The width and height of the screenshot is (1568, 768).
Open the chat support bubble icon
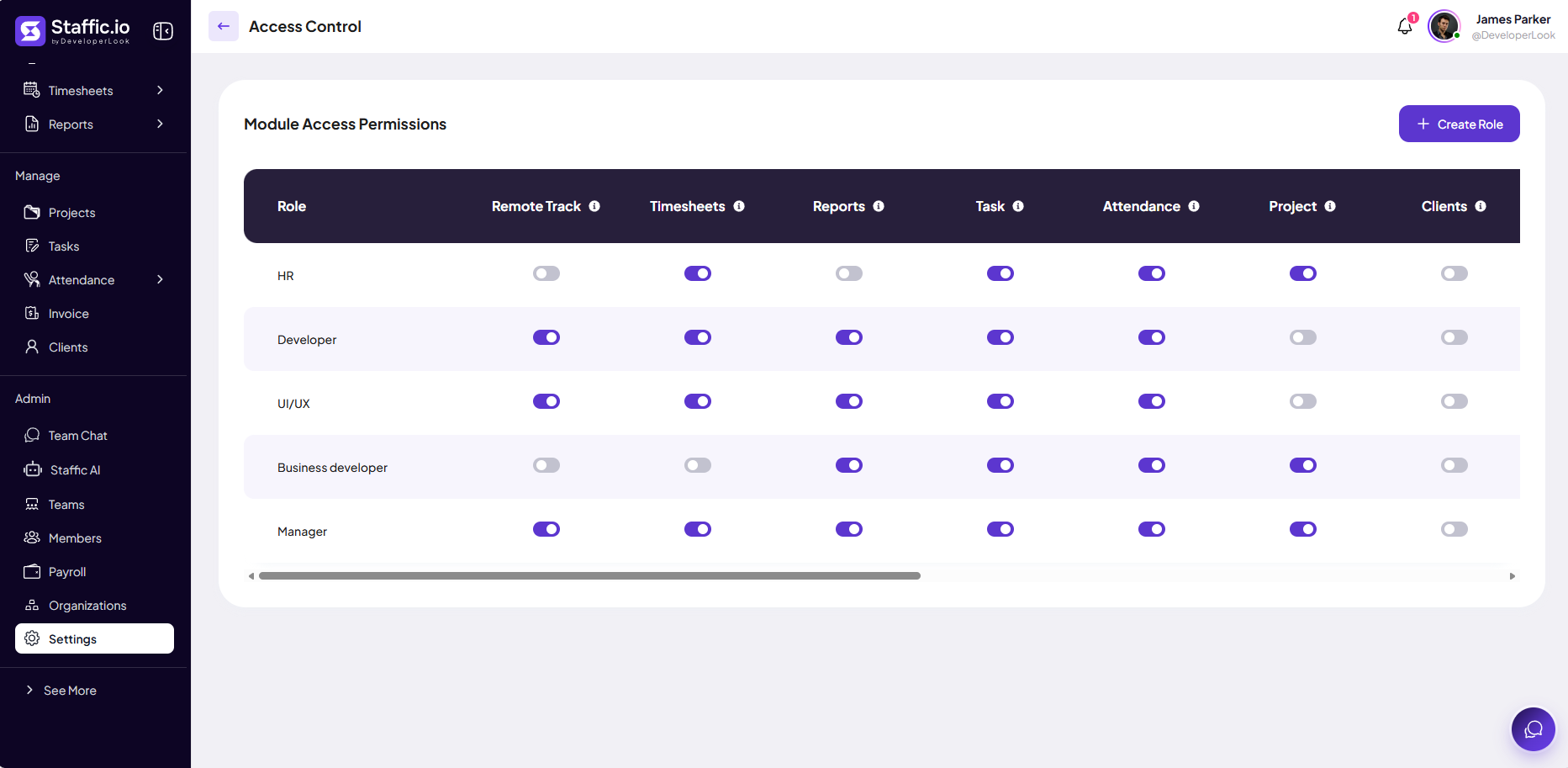(x=1534, y=729)
